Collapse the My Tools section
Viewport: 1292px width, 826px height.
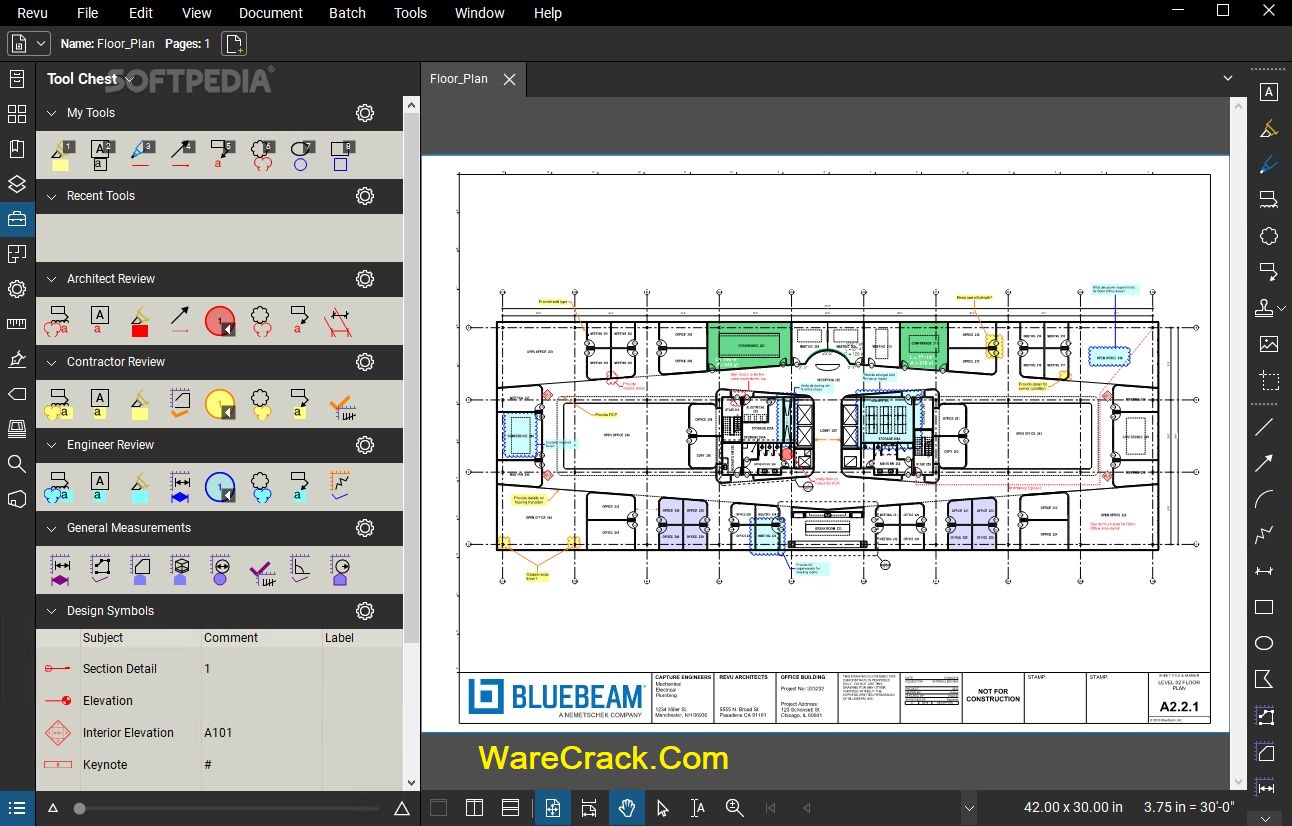(52, 113)
